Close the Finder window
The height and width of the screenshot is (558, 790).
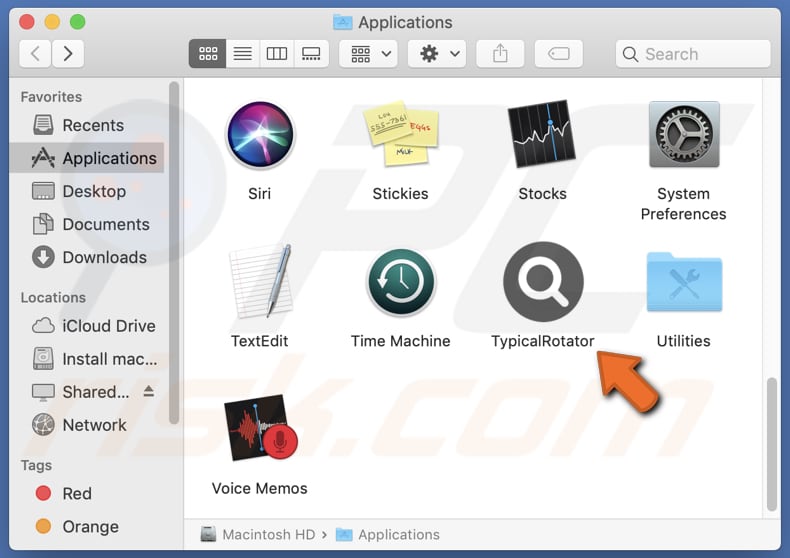tap(27, 22)
